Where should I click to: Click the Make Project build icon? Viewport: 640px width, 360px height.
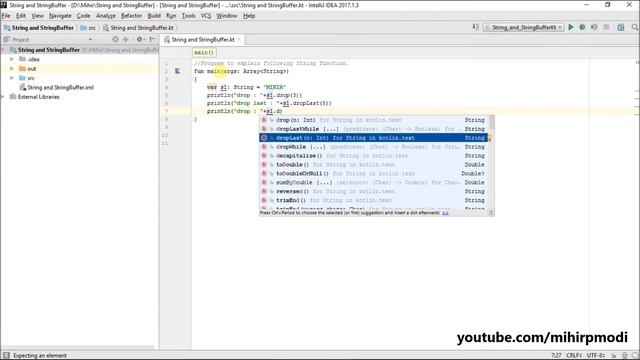(x=476, y=27)
